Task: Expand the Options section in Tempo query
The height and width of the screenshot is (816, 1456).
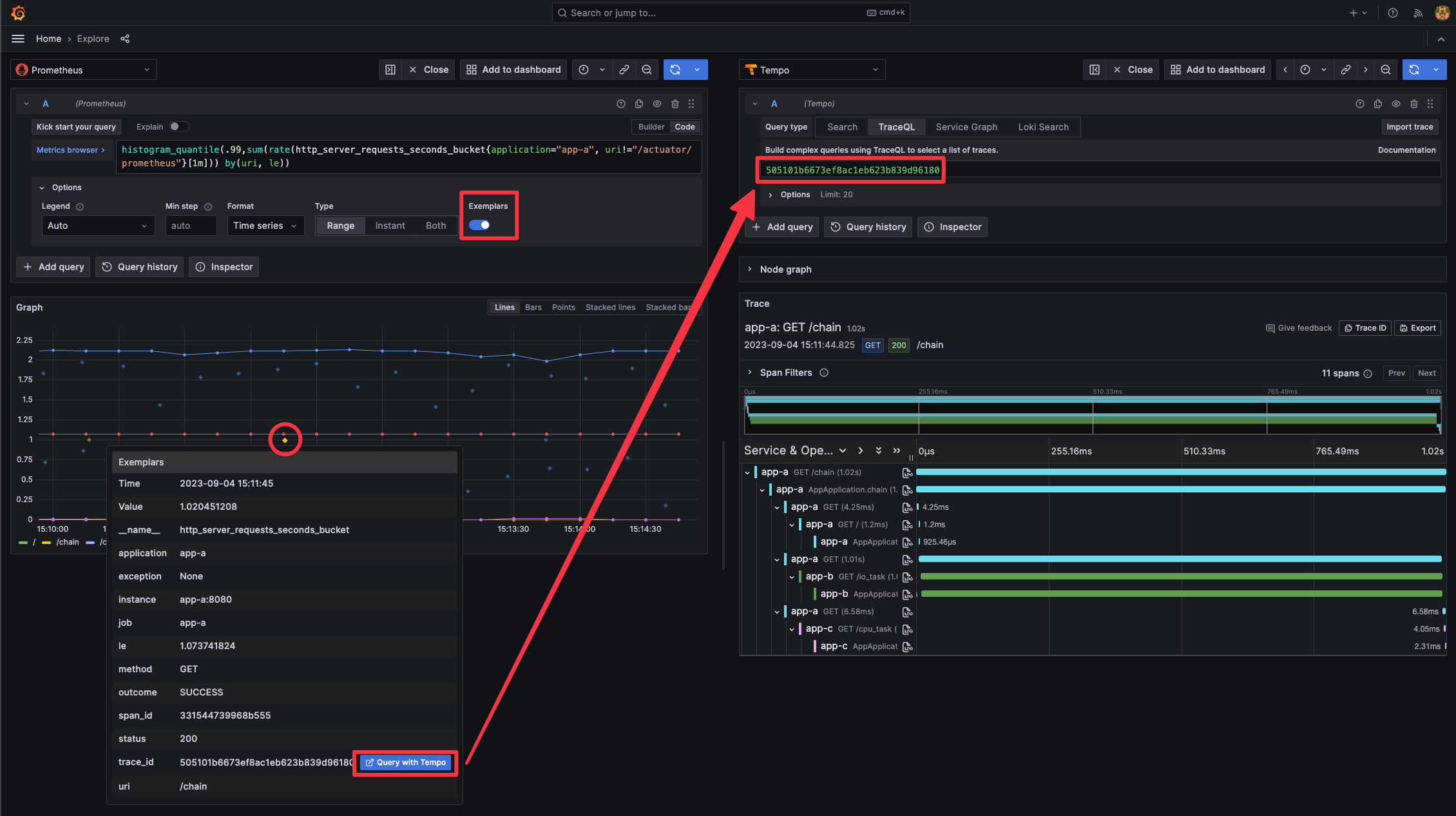Action: [771, 194]
